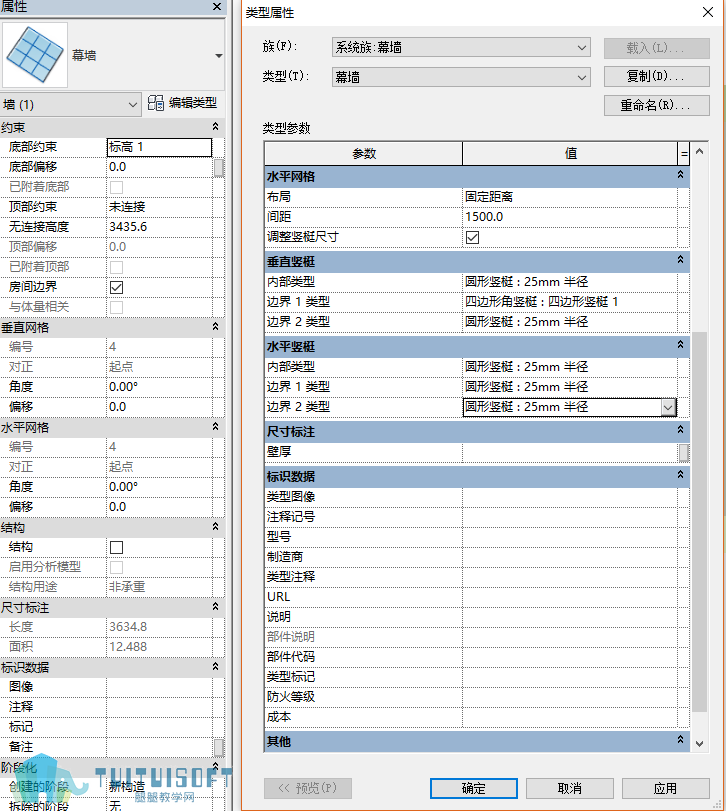
Task: Click the 参数 column header
Action: coord(364,154)
